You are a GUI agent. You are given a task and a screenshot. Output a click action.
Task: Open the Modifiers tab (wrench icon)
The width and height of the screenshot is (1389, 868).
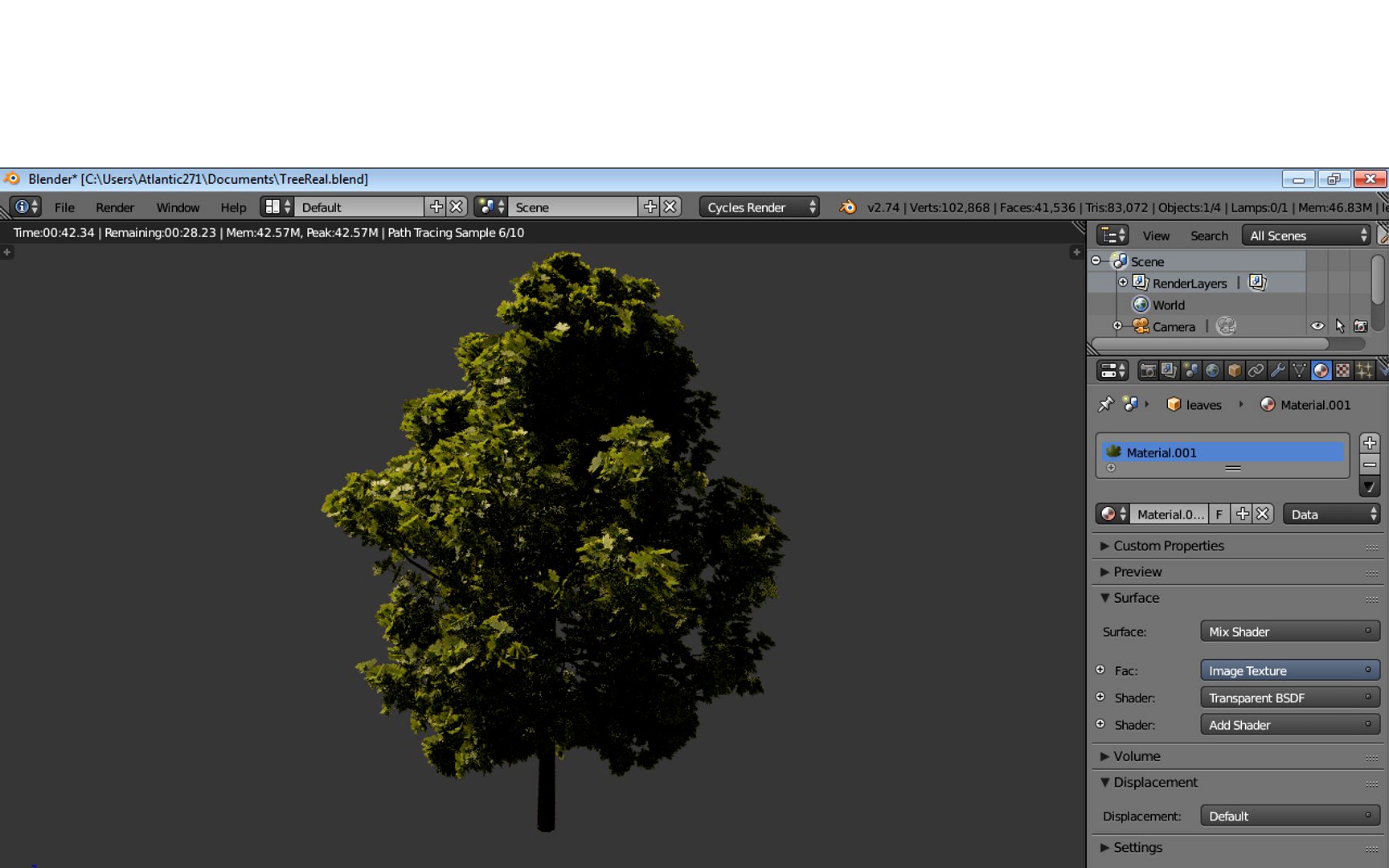coord(1278,370)
